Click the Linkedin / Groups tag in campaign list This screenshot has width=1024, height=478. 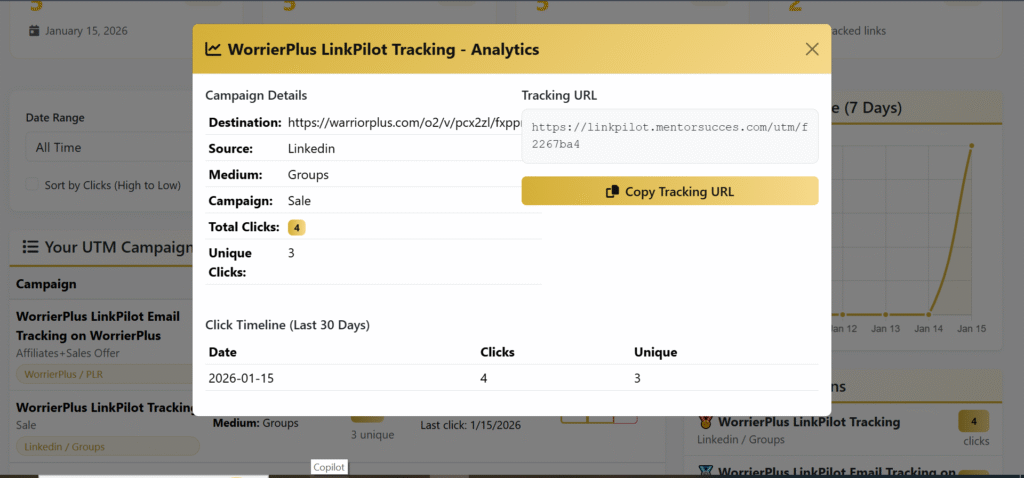pyautogui.click(x=65, y=447)
